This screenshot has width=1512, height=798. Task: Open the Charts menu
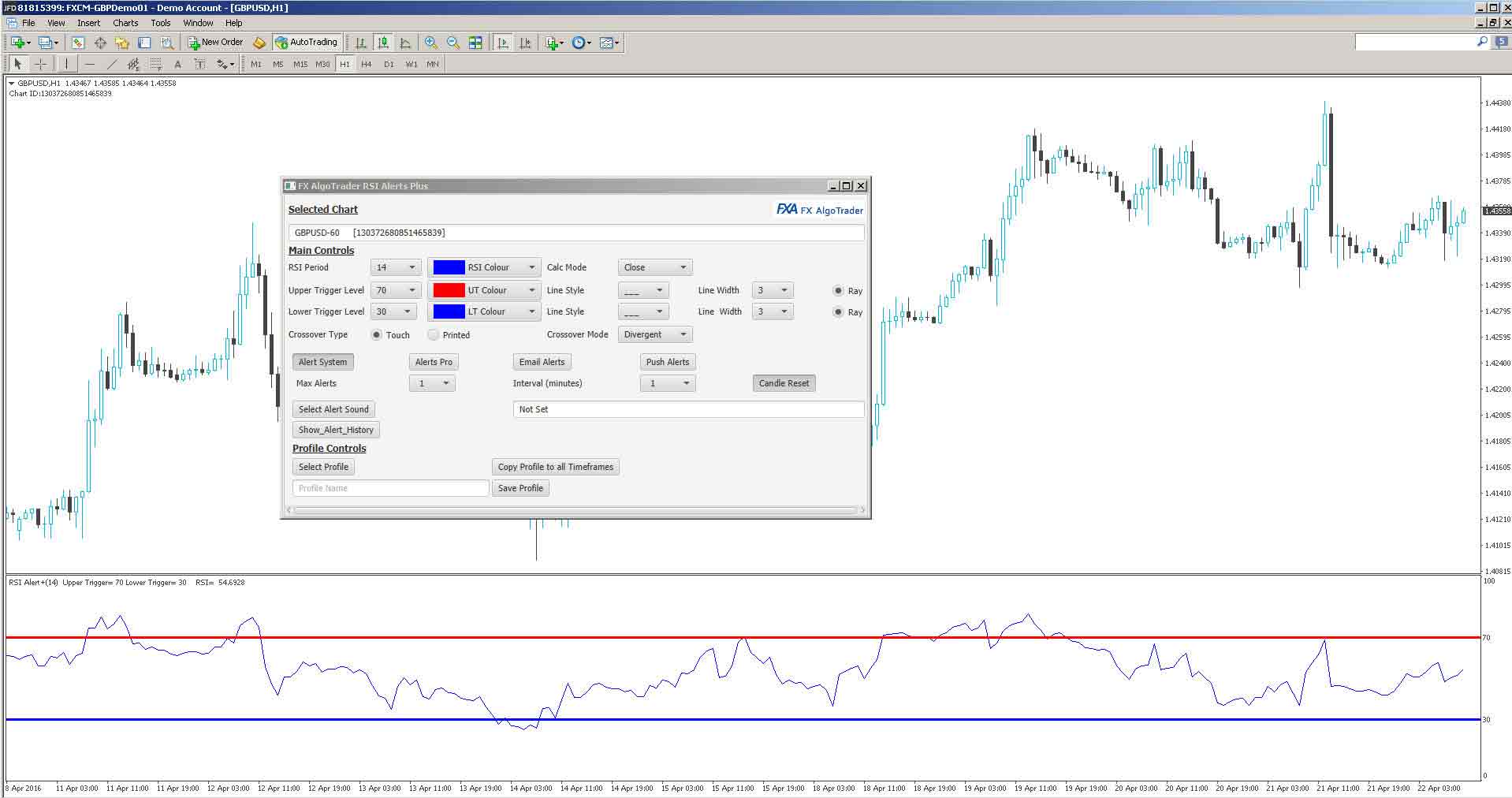[x=125, y=23]
